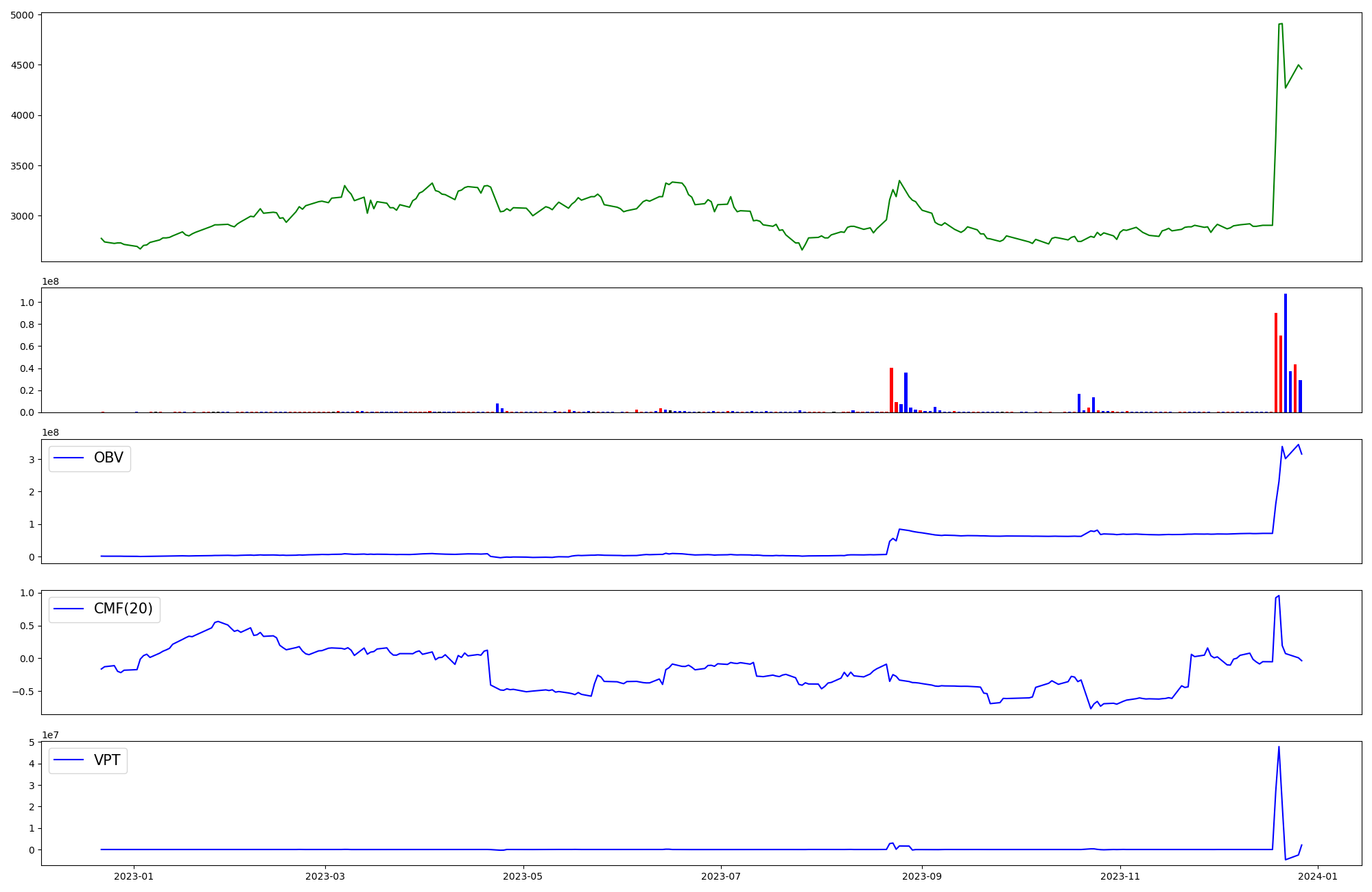Click the 1e8 exponent label above the volume chart
The image size is (1372, 892).
(x=51, y=282)
